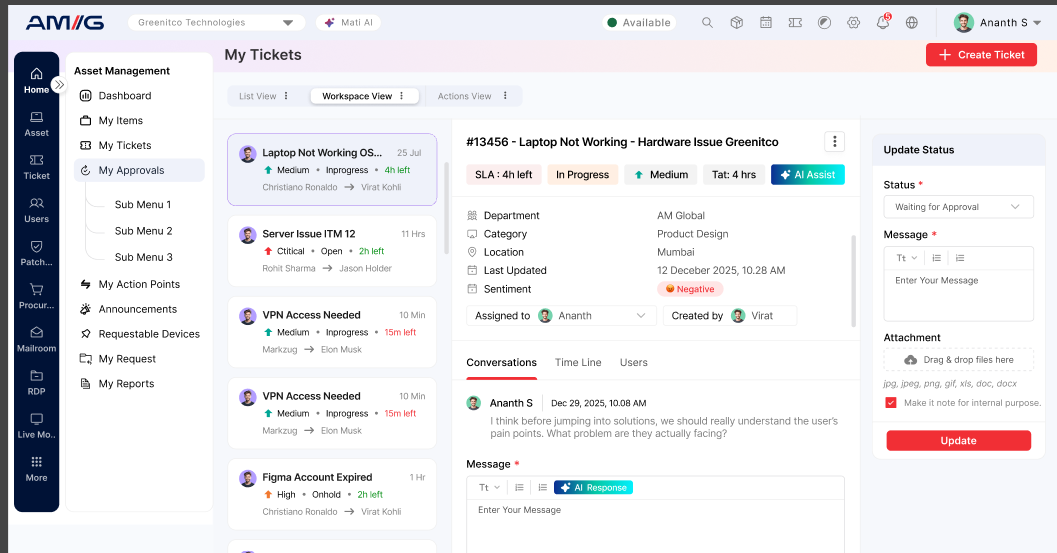The image size is (1057, 553).
Task: Click the ticket icon in top bar
Action: click(x=795, y=22)
